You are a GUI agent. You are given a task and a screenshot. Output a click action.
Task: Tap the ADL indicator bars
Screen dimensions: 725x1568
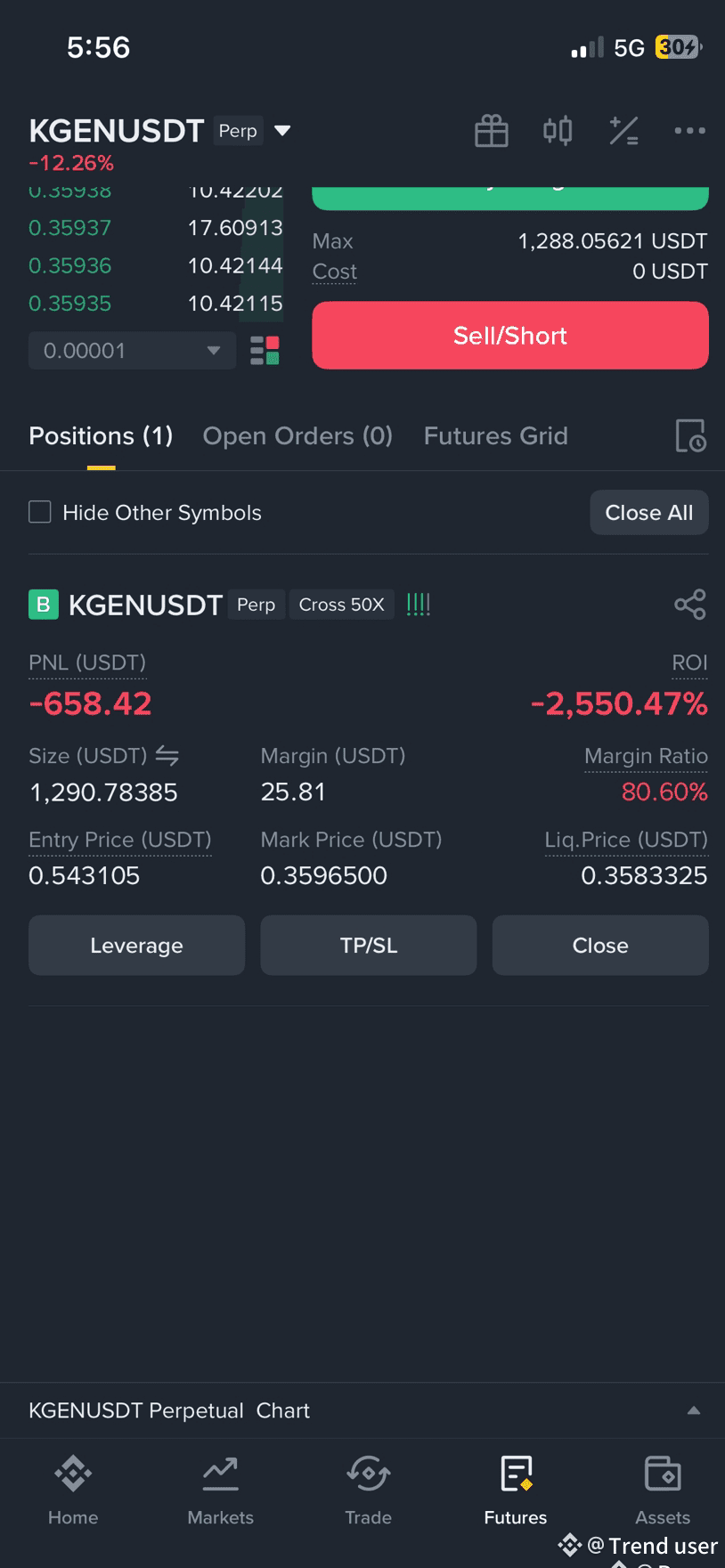tap(418, 605)
